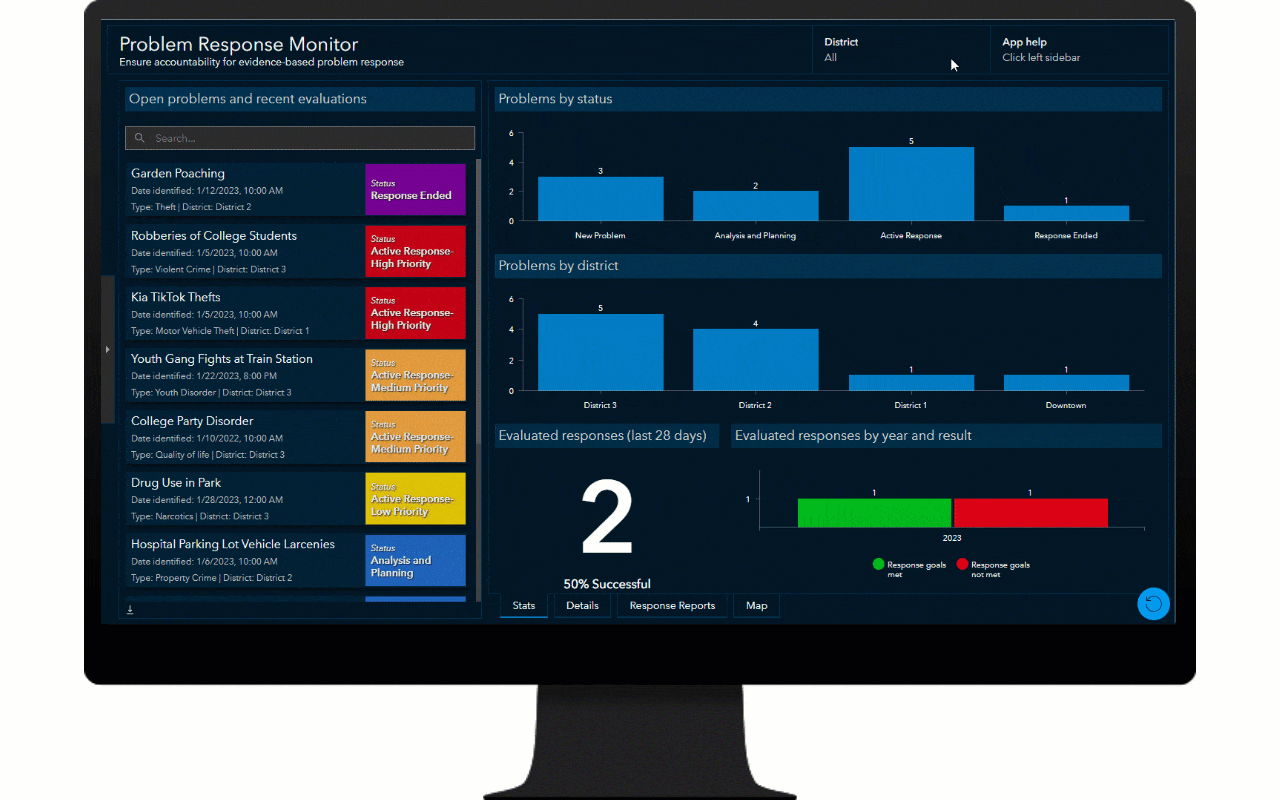Click the green 2023 bar in evaluated responses chart
The image size is (1280, 800).
pos(874,512)
